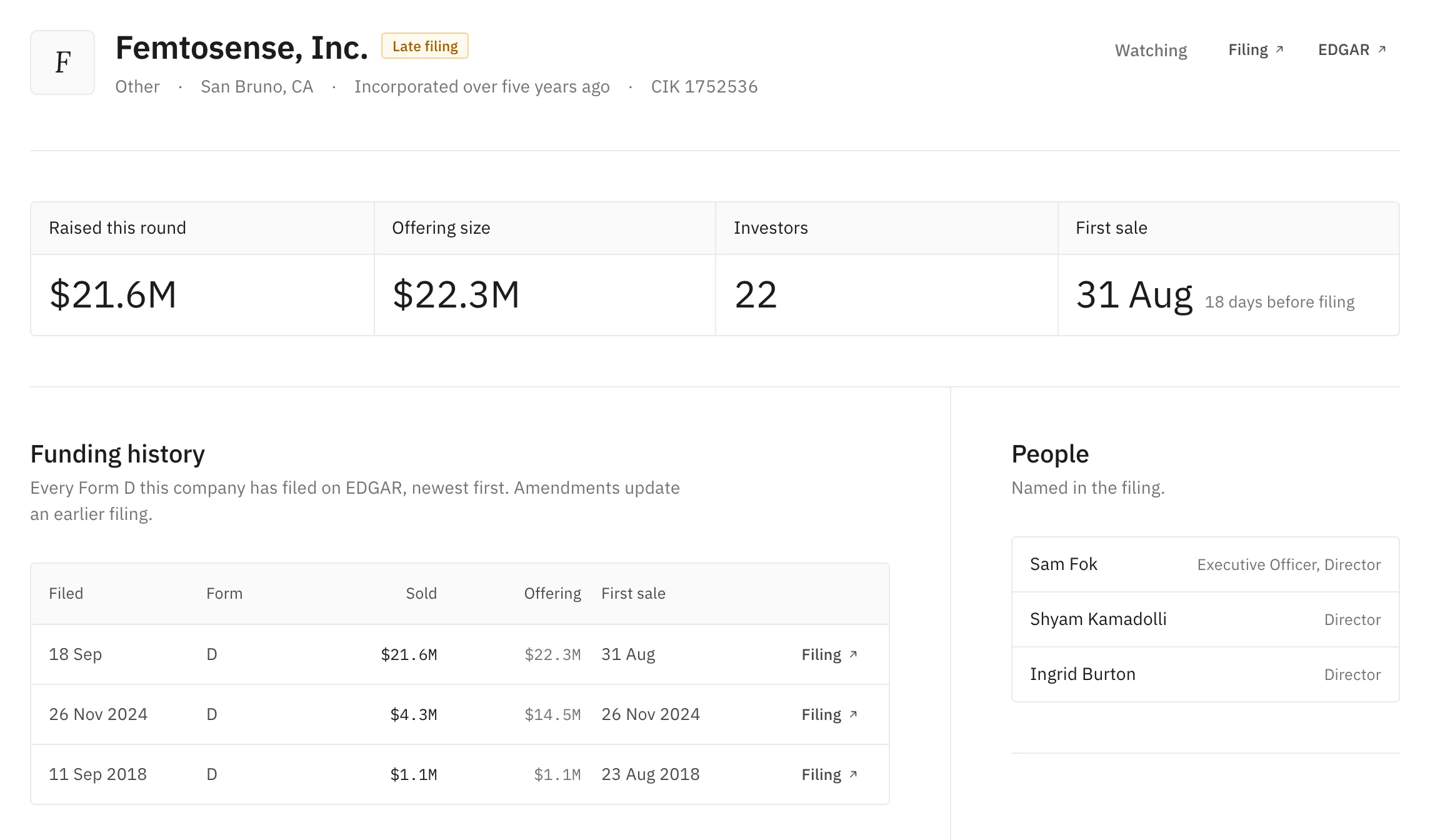Click 'Incorporated over five years ago' text
Screen dimensions: 1430x840
coord(482,86)
